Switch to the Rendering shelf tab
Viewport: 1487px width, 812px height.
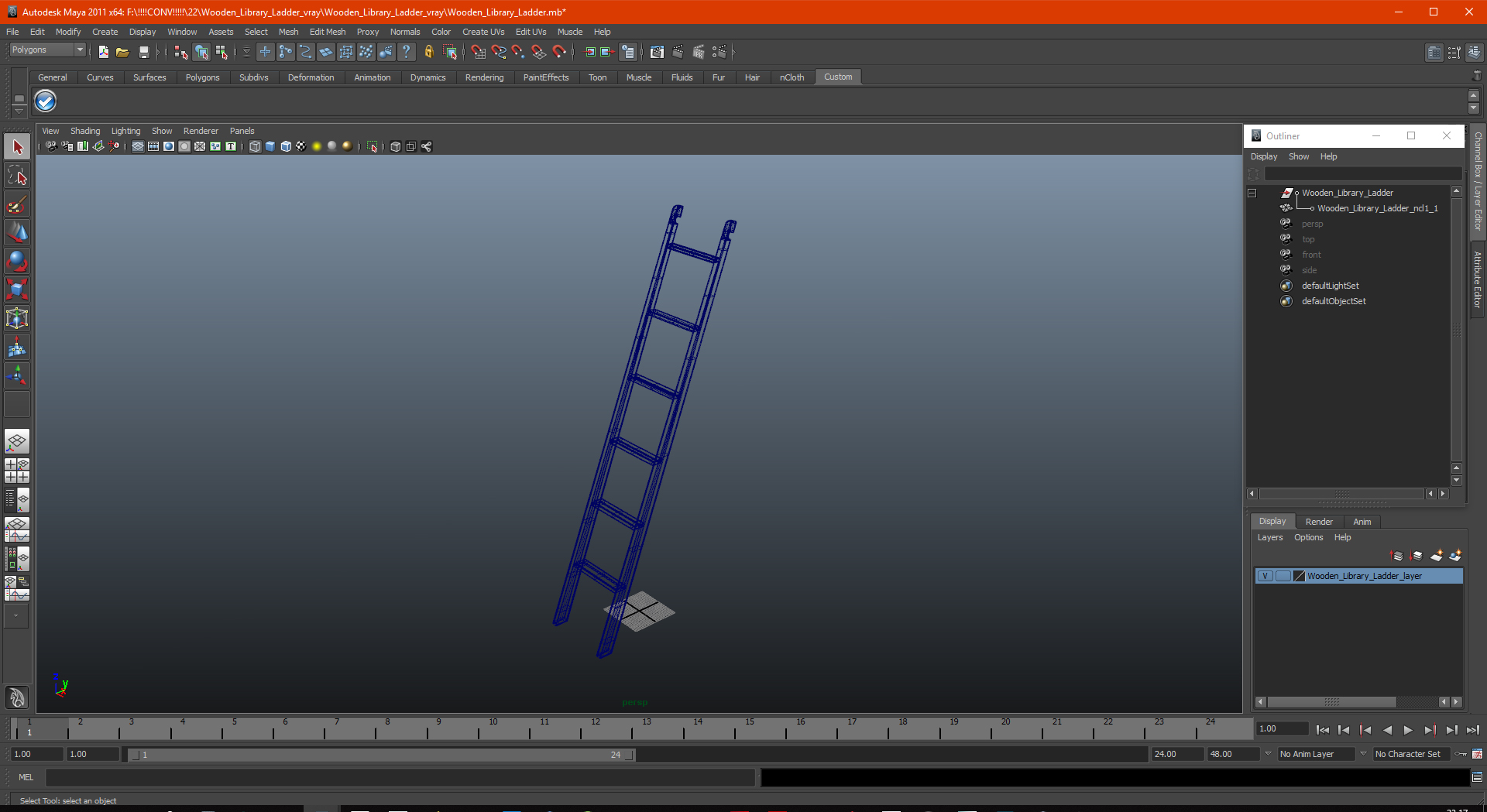pos(484,77)
